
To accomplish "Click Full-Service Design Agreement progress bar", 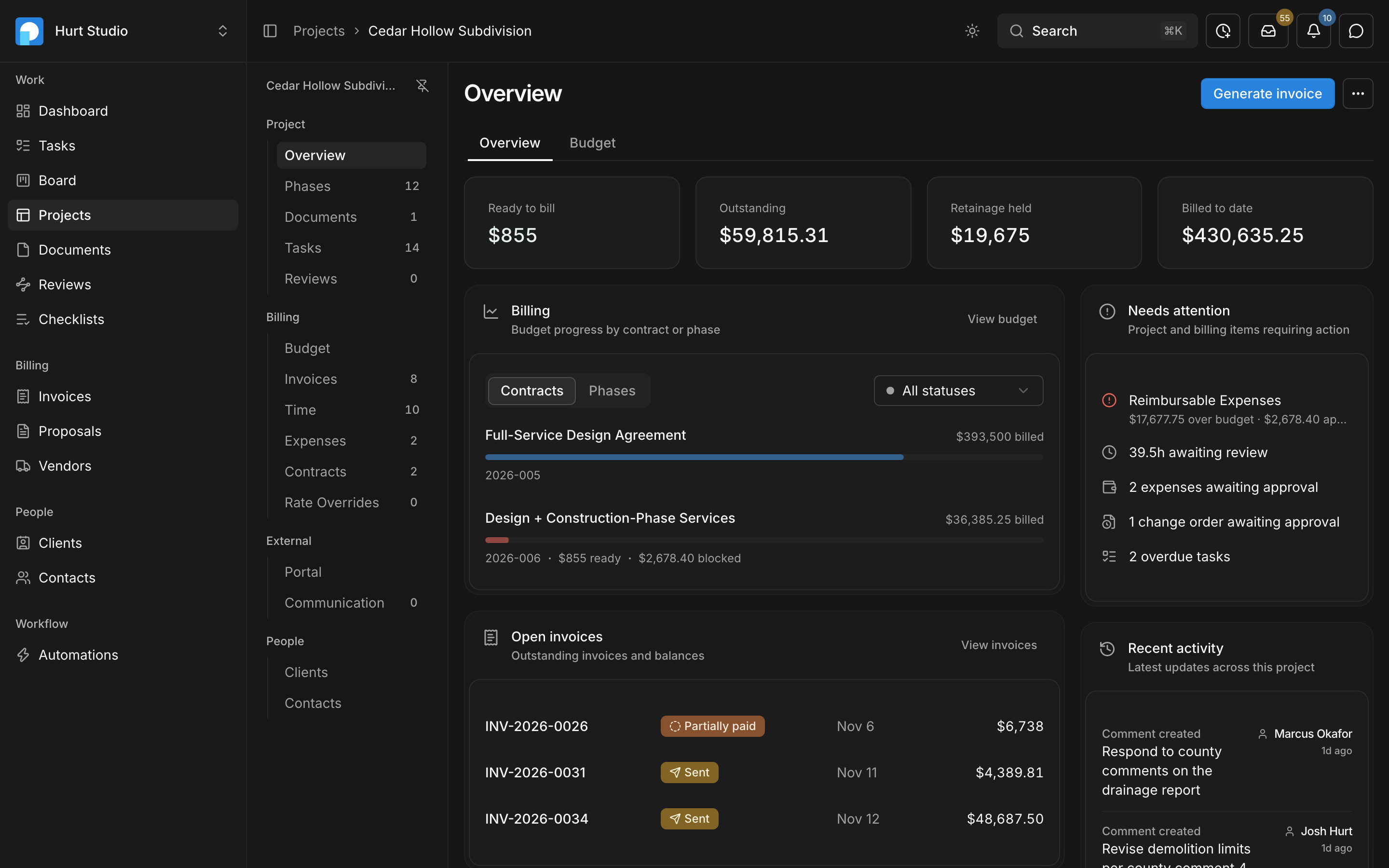I will pyautogui.click(x=764, y=458).
